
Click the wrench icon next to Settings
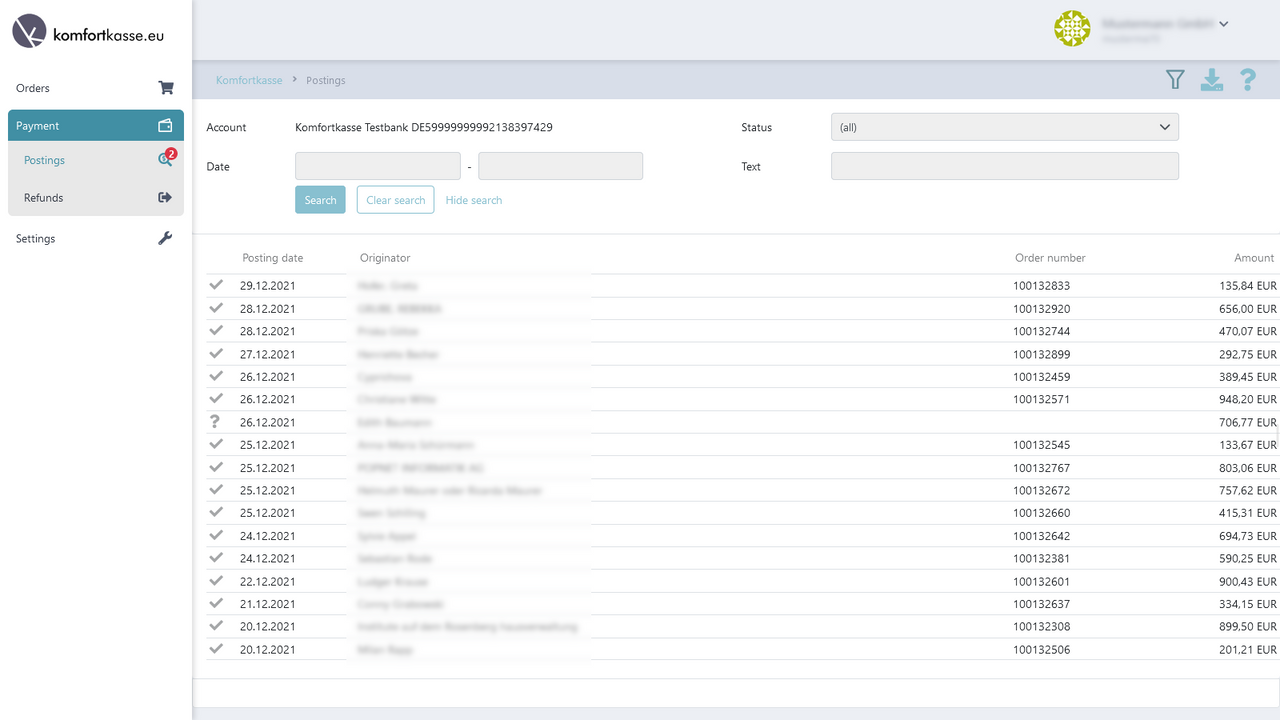(x=164, y=238)
